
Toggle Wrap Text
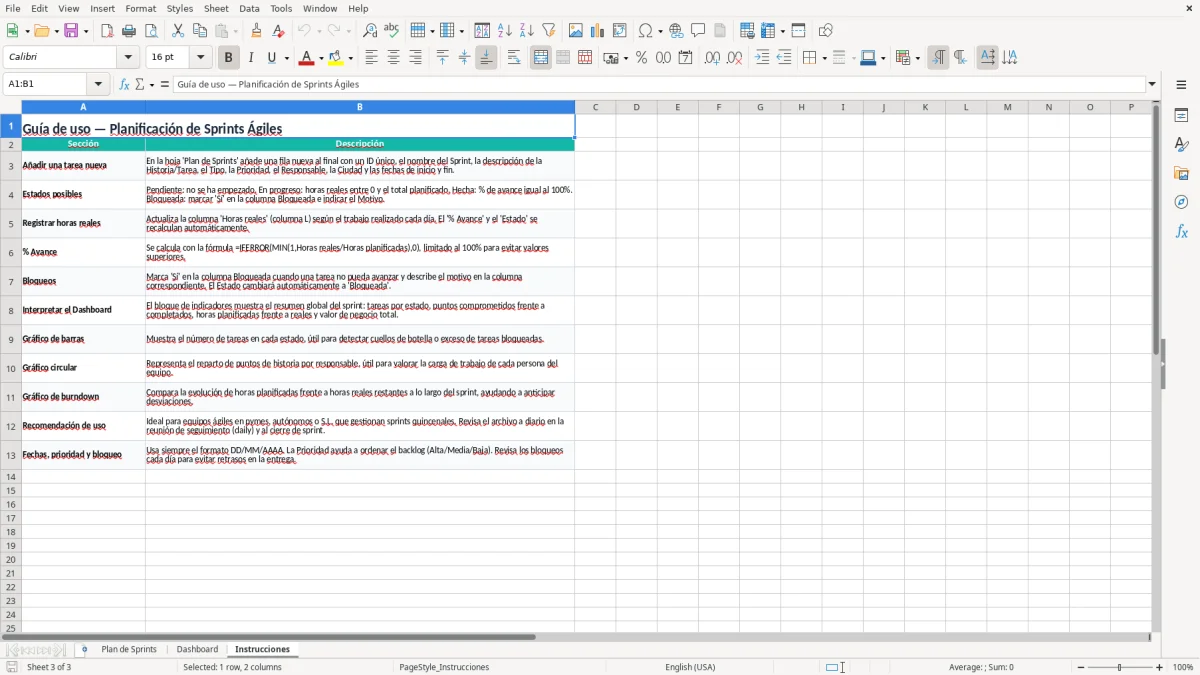[514, 58]
